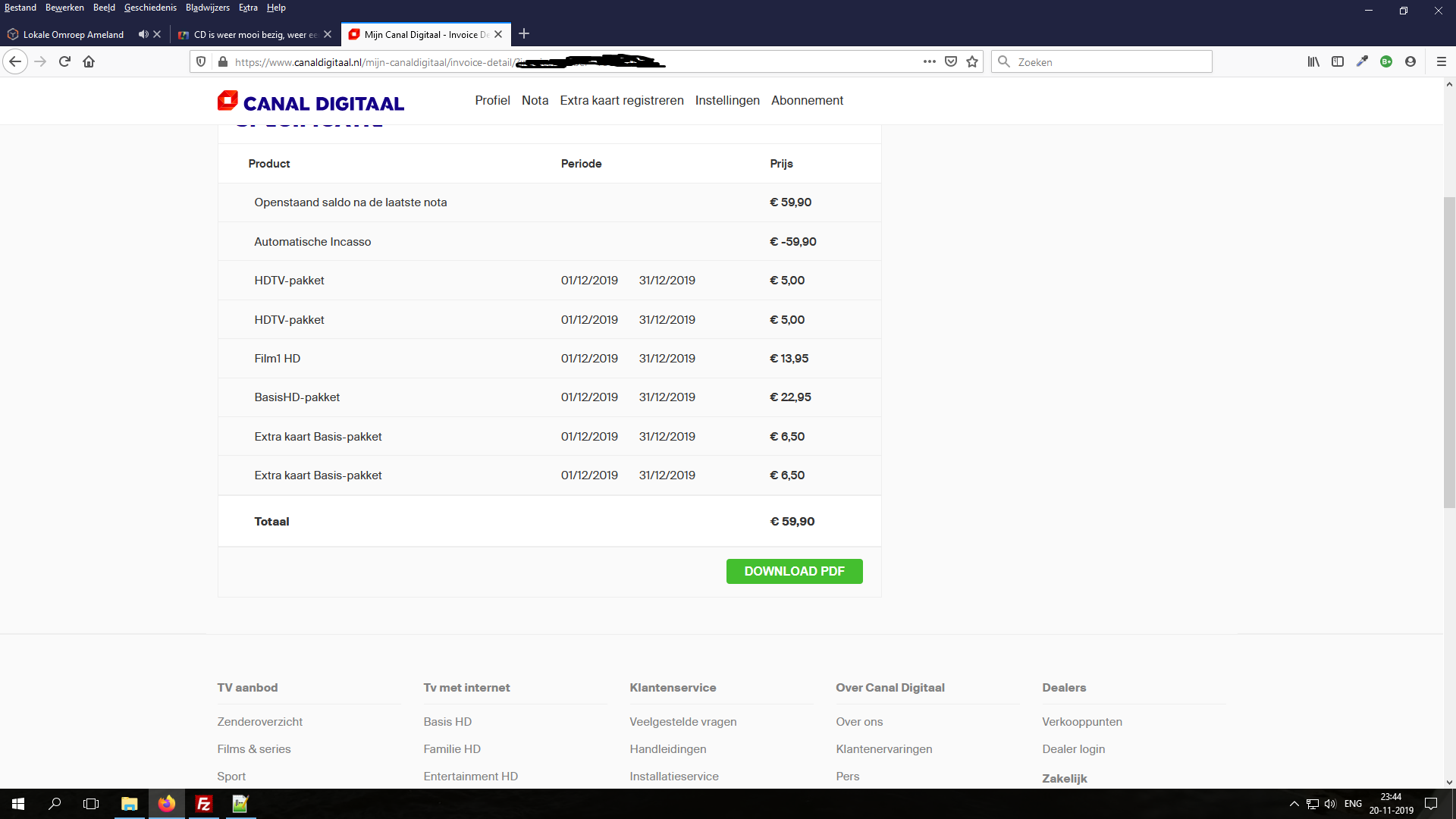Open the Nota navigation link
This screenshot has height=819, width=1456.
coord(535,100)
